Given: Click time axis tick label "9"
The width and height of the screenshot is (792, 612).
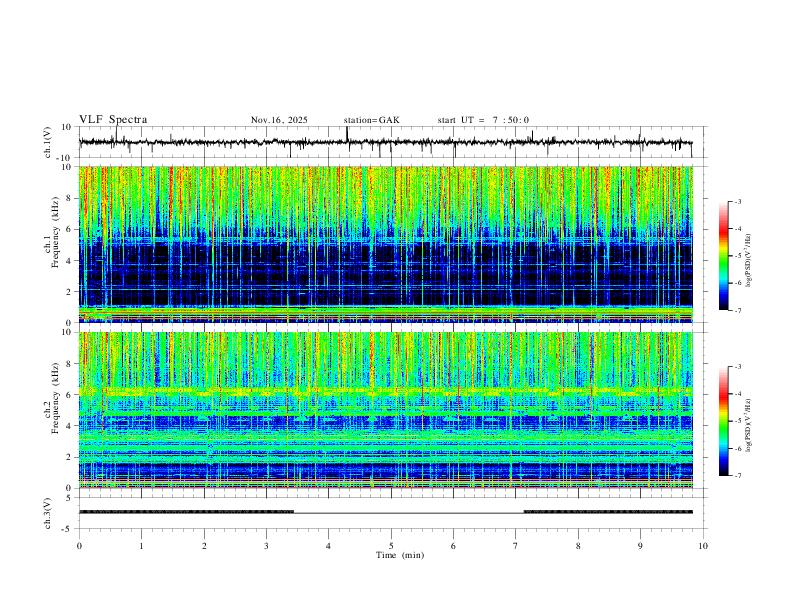Looking at the screenshot, I should coord(640,546).
